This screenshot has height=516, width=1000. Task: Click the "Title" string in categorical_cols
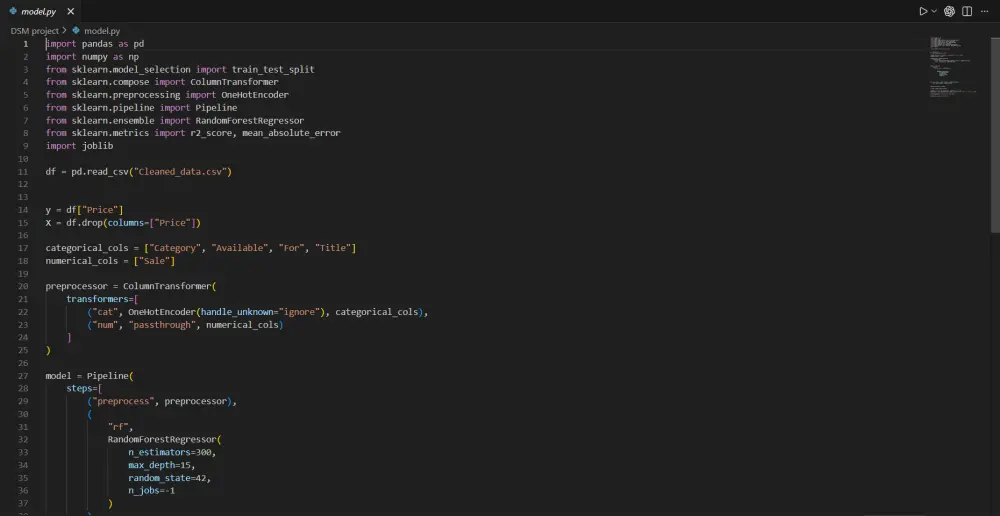click(333, 248)
